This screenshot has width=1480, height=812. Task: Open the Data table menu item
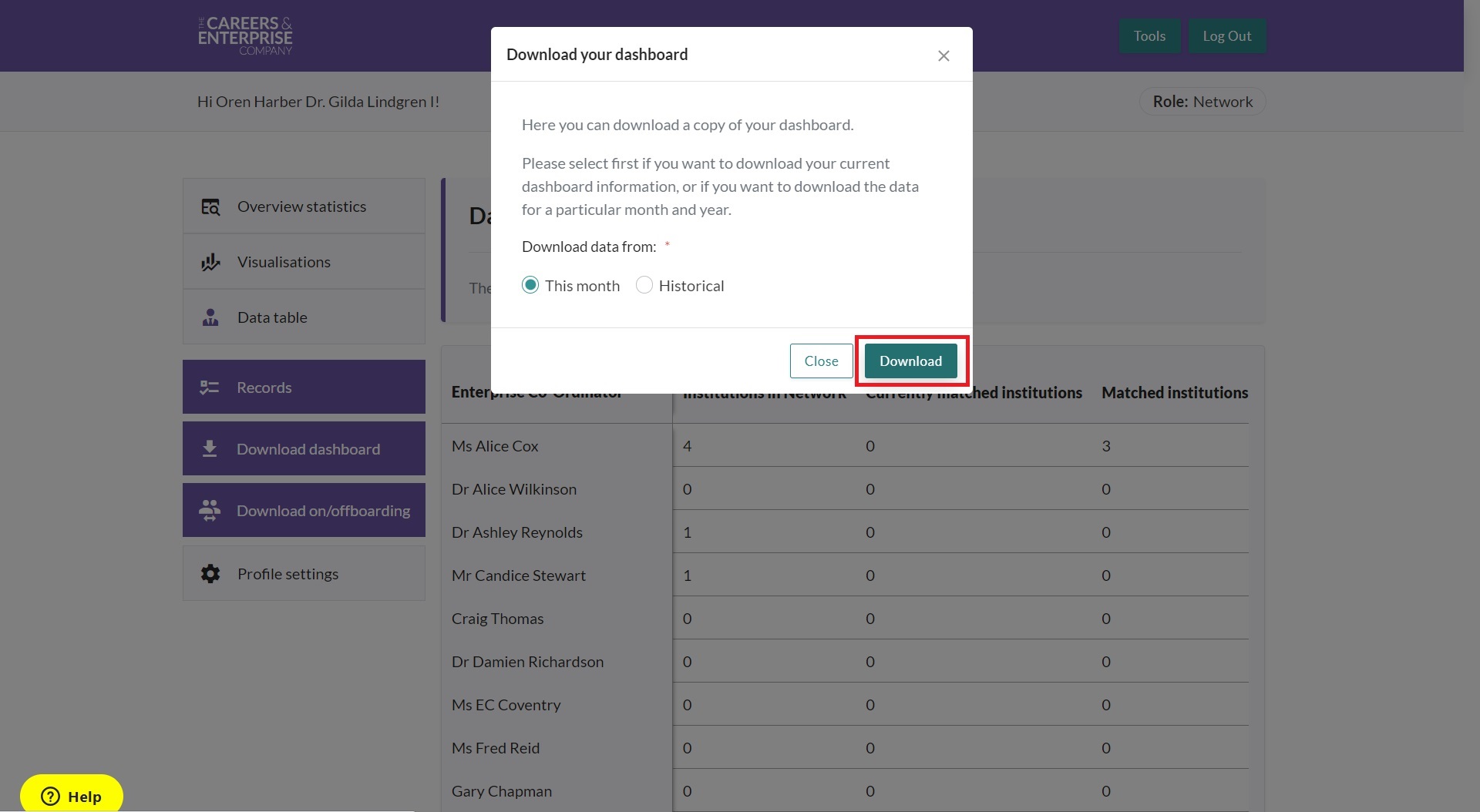tap(304, 317)
